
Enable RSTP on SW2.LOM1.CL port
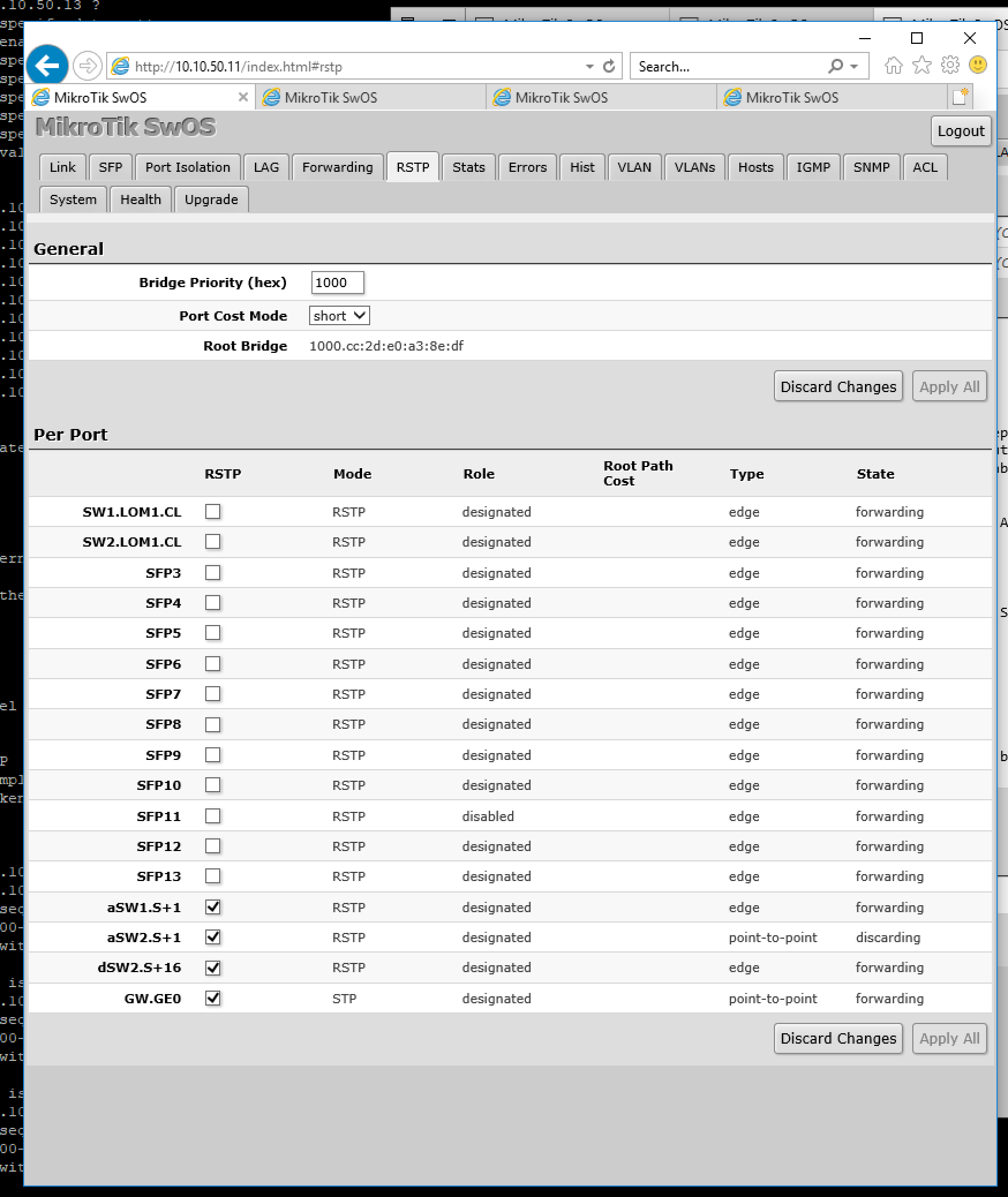[213, 541]
